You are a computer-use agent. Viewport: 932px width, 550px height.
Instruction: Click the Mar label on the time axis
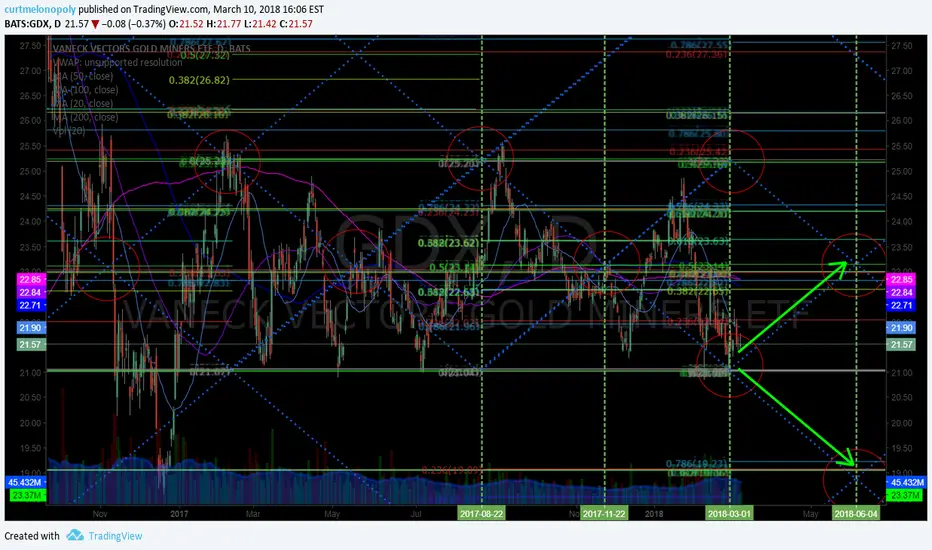pos(253,513)
